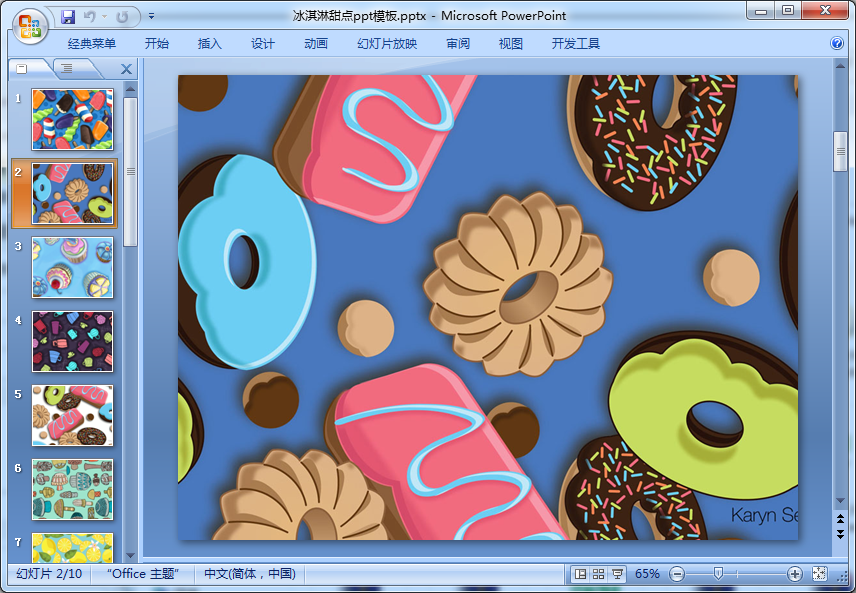
Task: Click the Redo icon in Quick Access
Action: point(122,16)
